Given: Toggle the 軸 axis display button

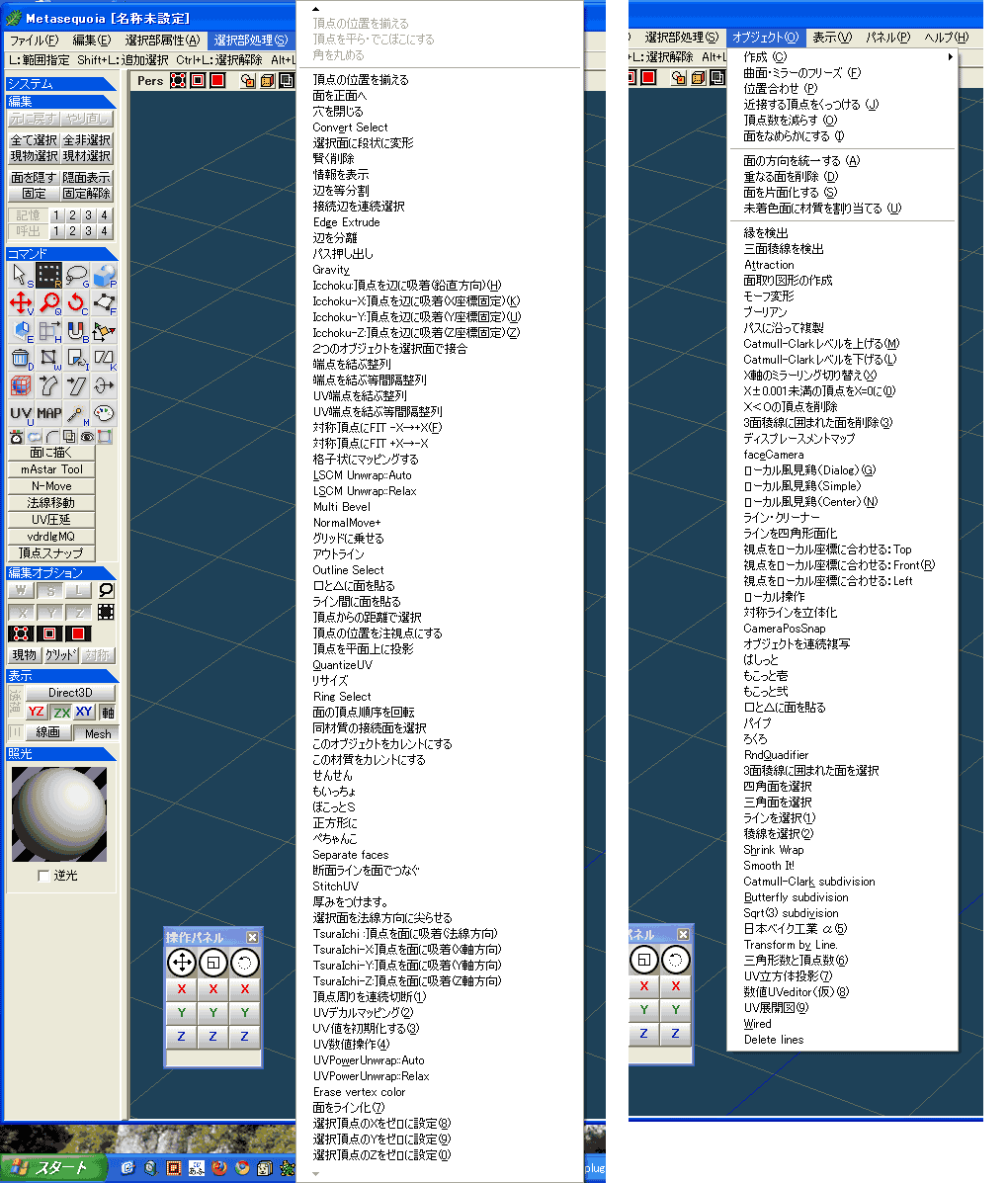Looking at the screenshot, I should [x=108, y=712].
